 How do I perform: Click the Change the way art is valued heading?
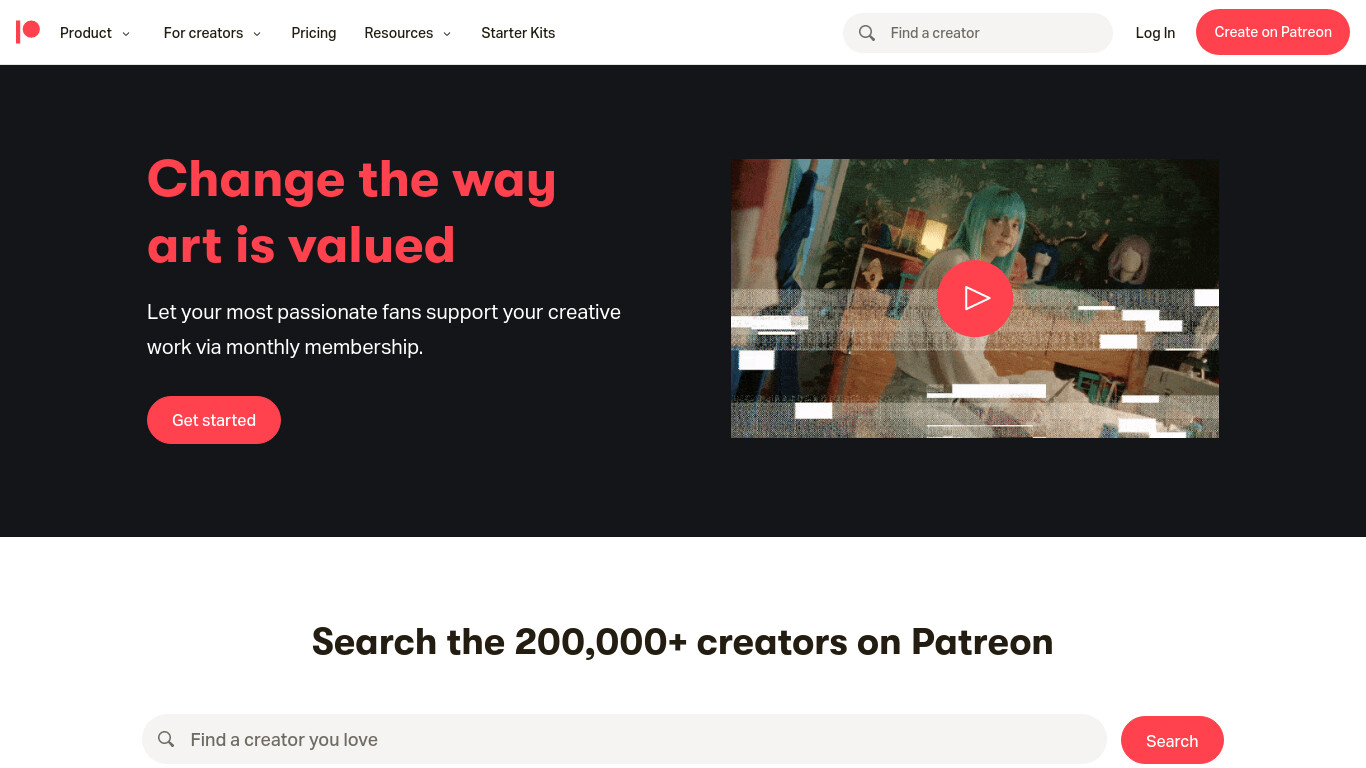tap(351, 212)
